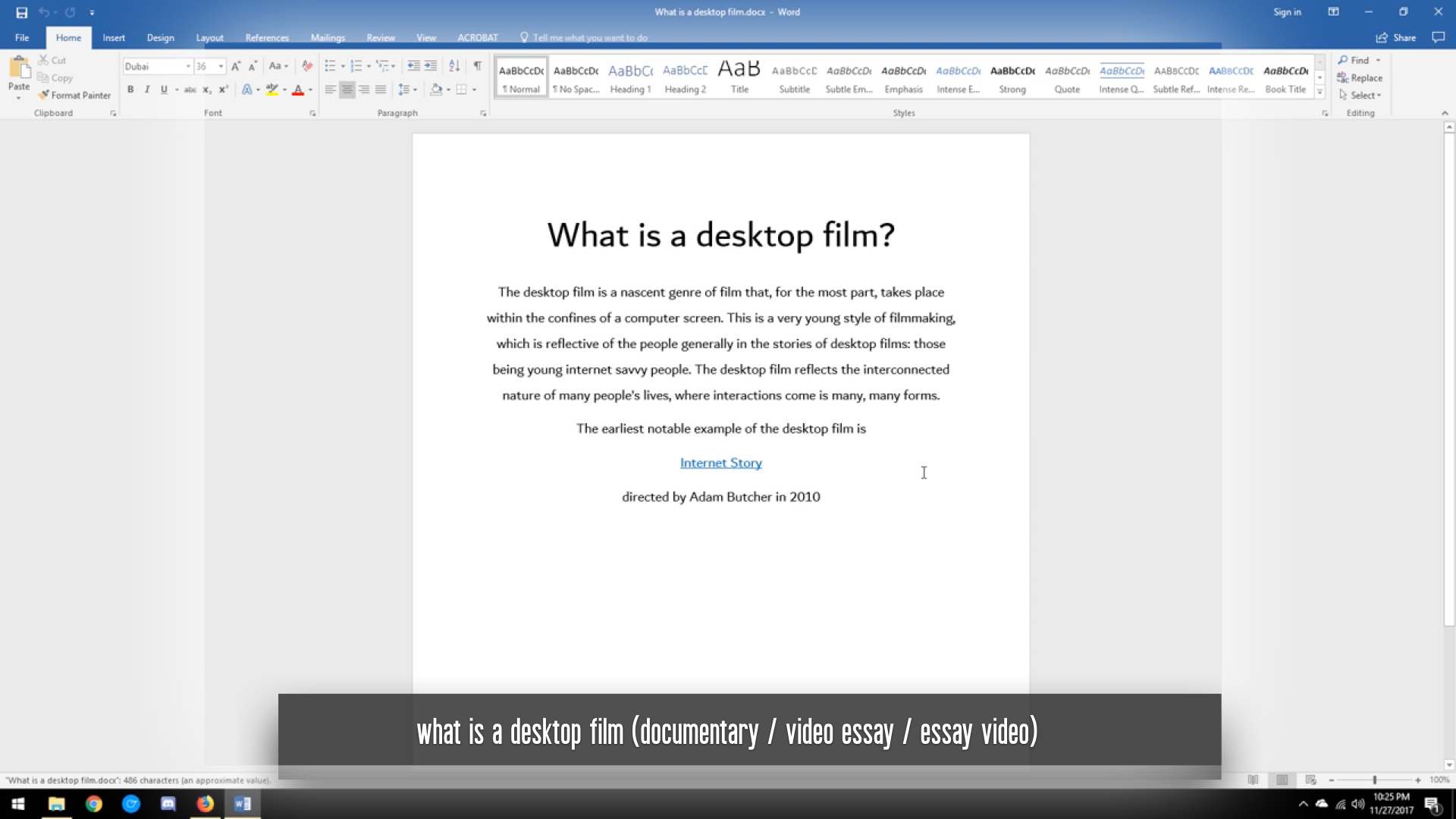Open the font size dropdown
The width and height of the screenshot is (1456, 819).
coord(221,67)
